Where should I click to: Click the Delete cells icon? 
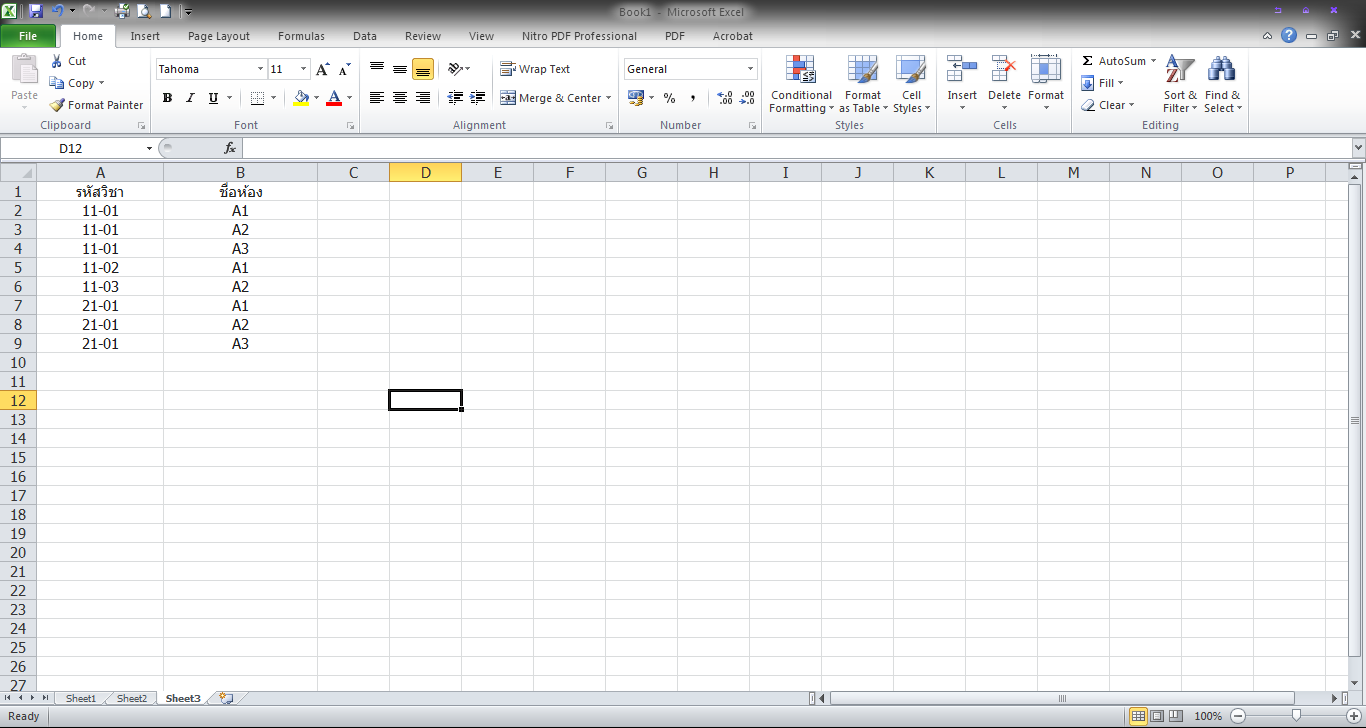coord(1004,69)
